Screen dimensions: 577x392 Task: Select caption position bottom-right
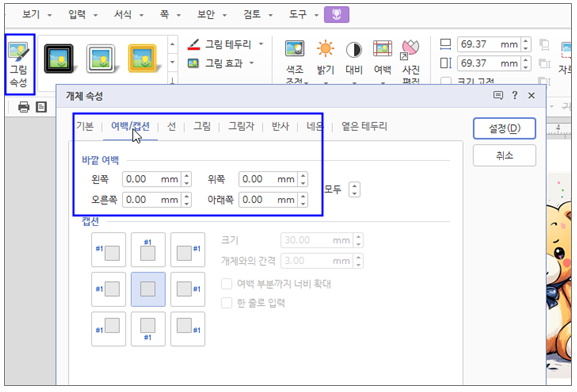coord(188,329)
